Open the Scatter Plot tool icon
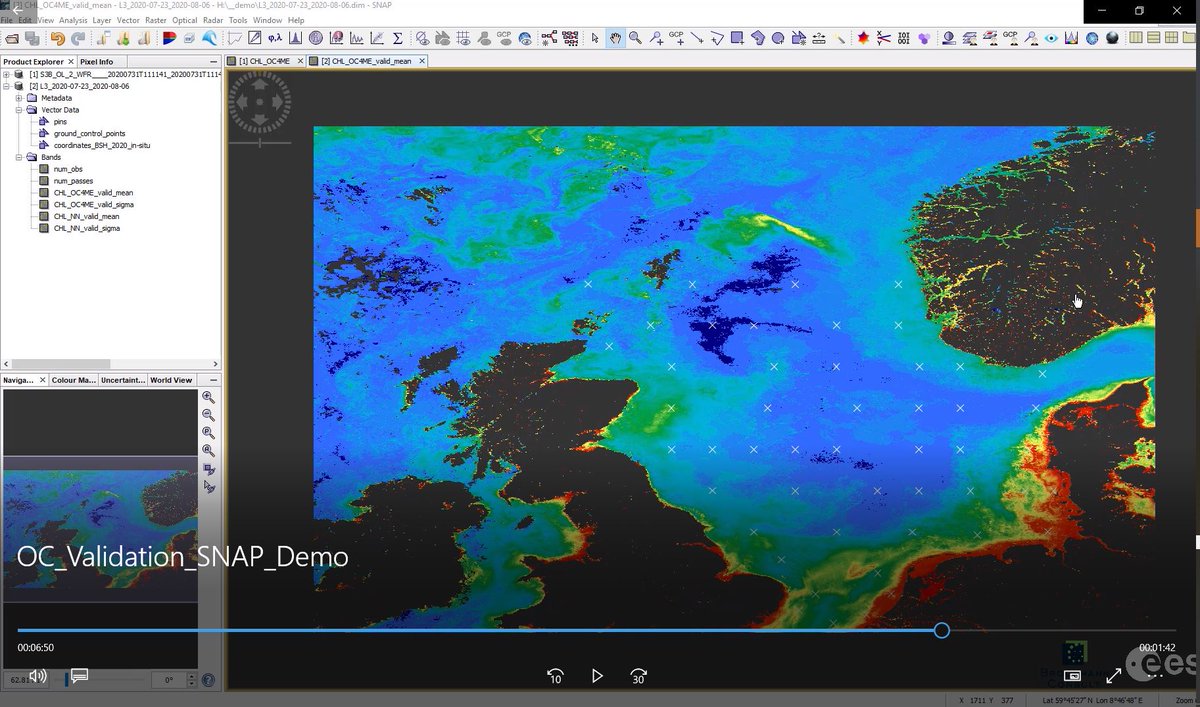 (x=377, y=38)
